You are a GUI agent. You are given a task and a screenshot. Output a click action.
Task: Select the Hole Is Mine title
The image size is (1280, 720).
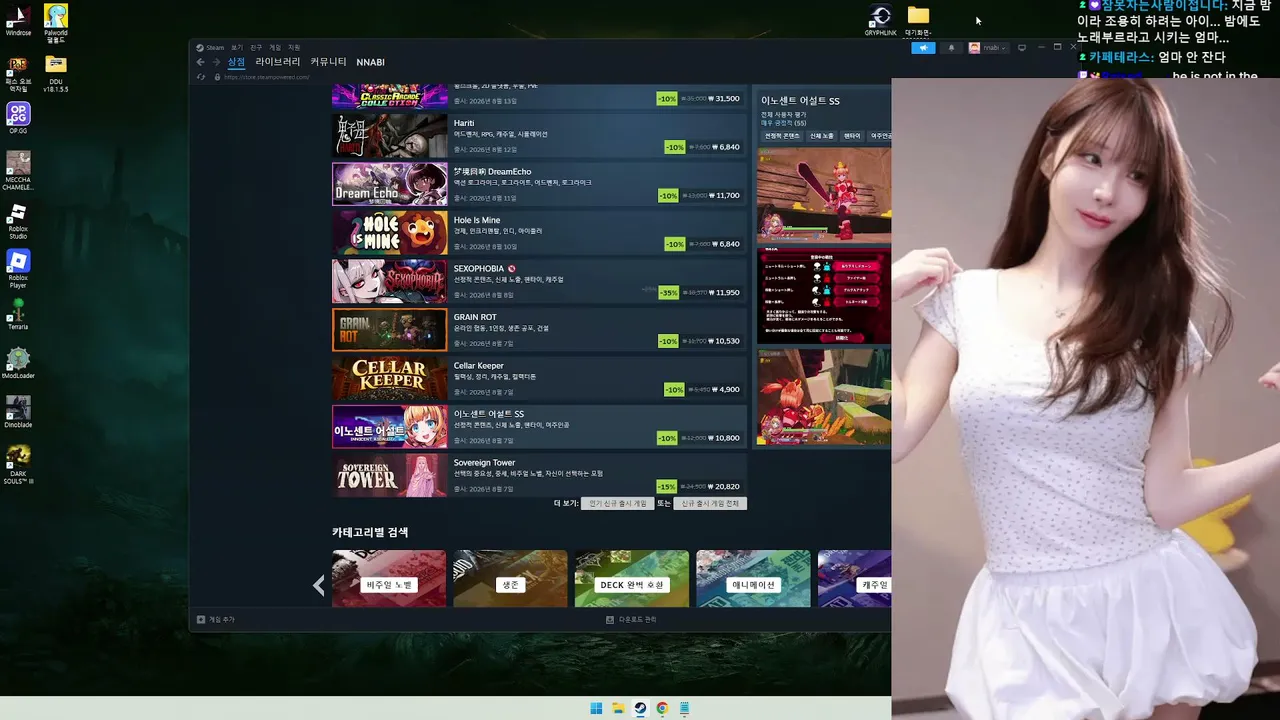click(x=477, y=220)
